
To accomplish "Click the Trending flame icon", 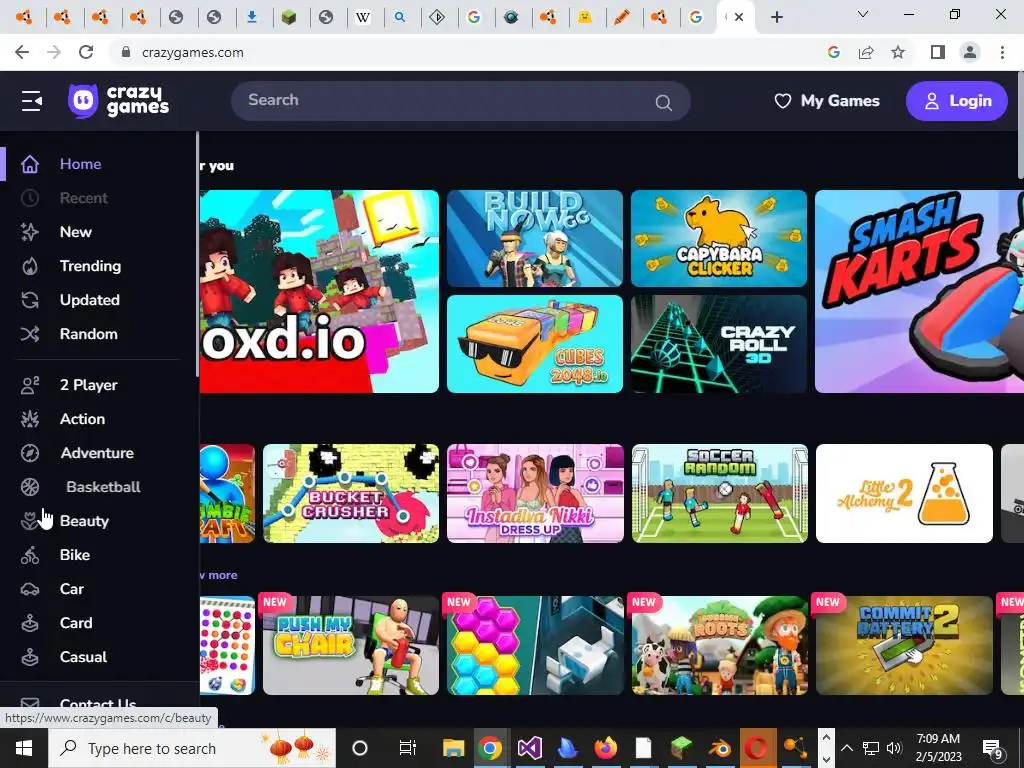I will 30,266.
